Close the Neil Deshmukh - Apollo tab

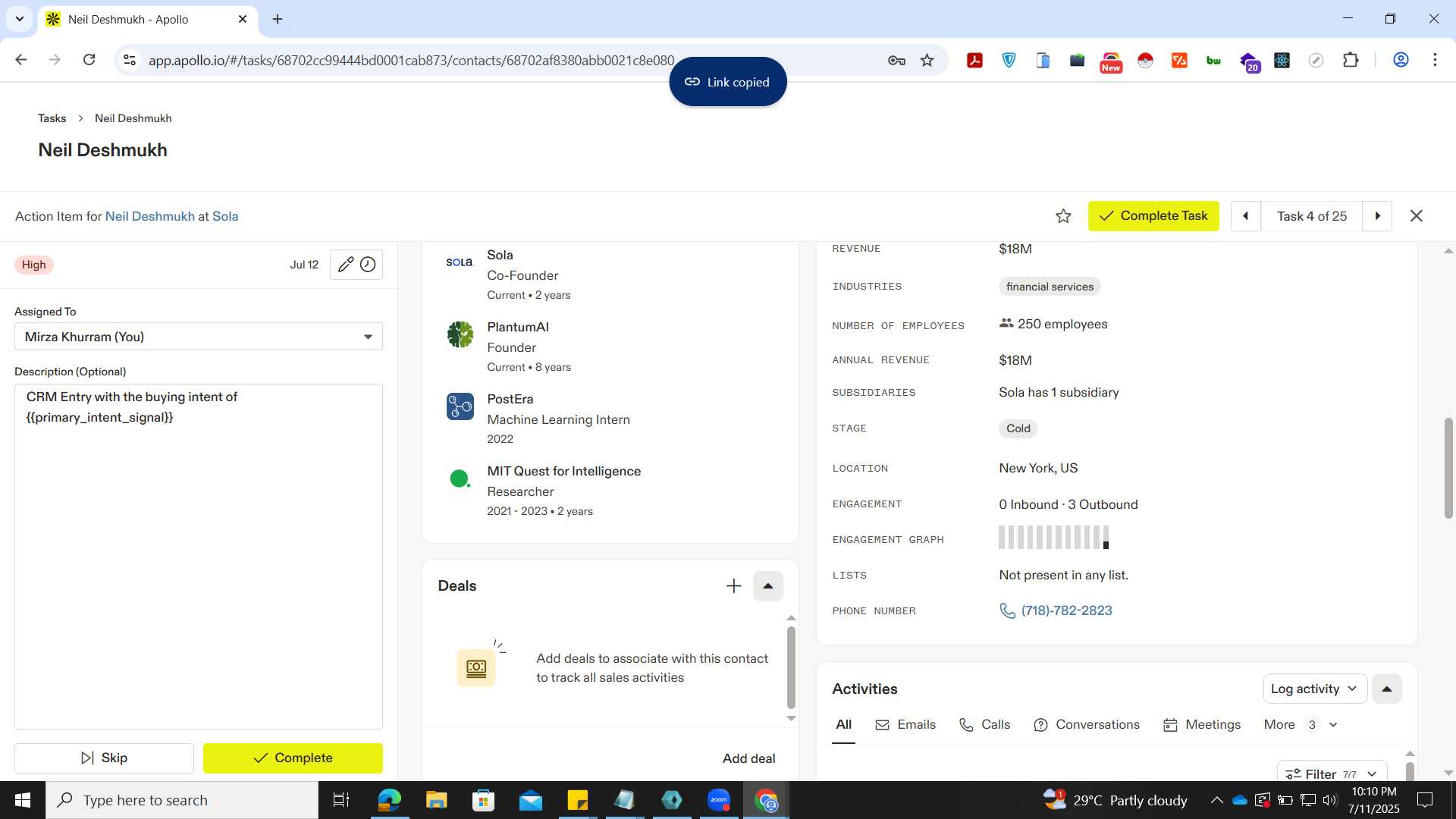tap(243, 19)
